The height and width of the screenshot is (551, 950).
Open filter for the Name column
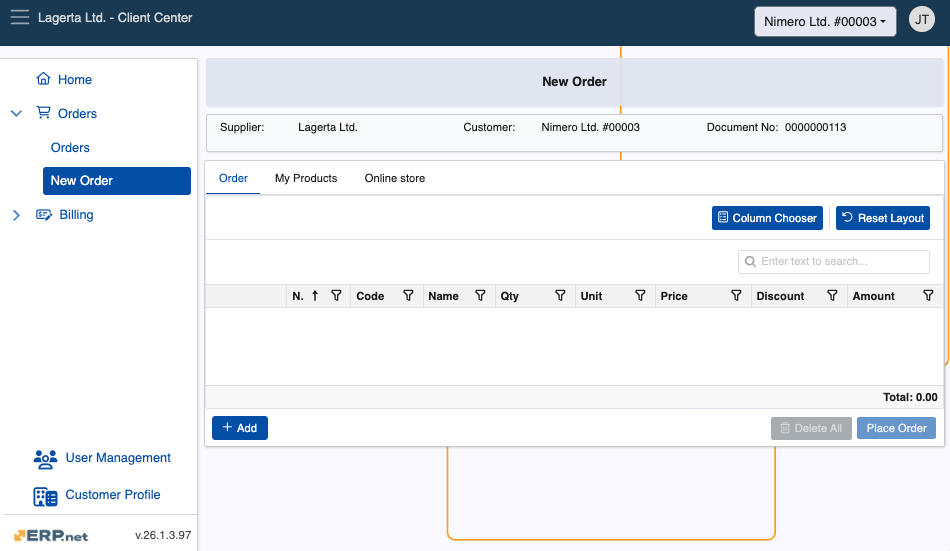[480, 296]
